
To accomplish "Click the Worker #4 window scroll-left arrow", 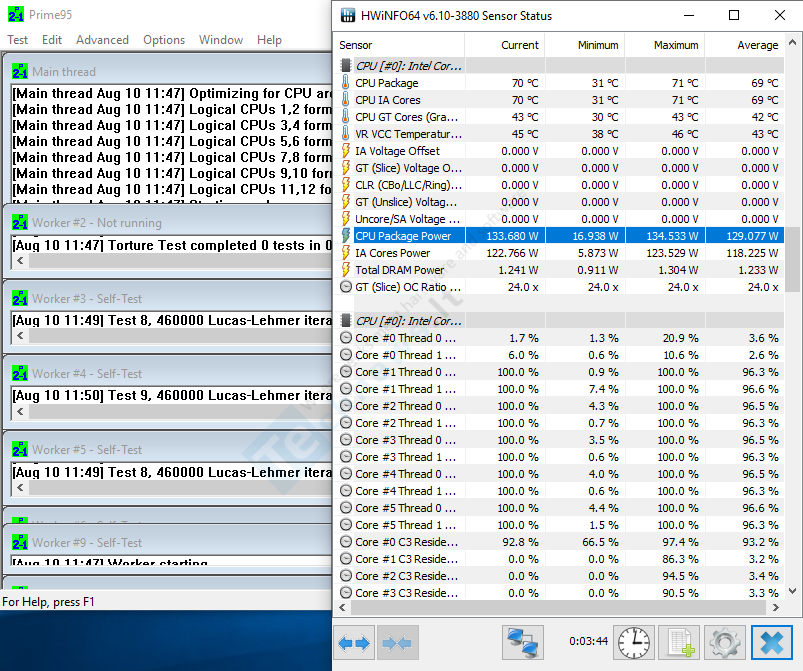I will (20, 411).
